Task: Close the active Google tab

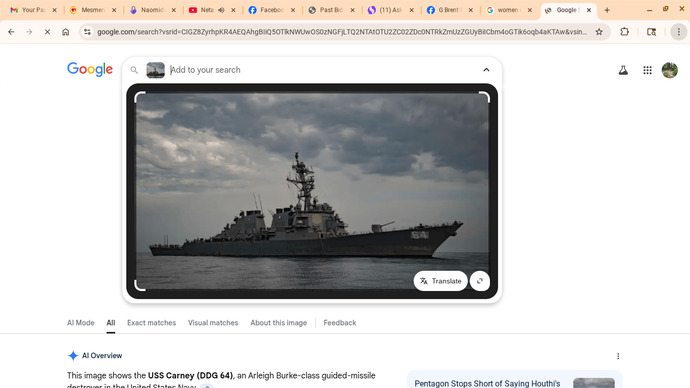Action: [589, 10]
